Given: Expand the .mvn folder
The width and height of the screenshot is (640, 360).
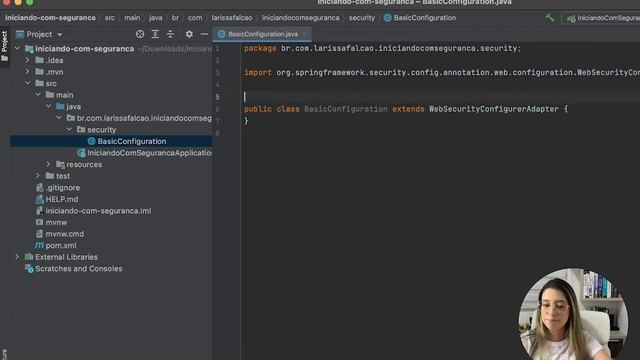Looking at the screenshot, I should coord(27,71).
